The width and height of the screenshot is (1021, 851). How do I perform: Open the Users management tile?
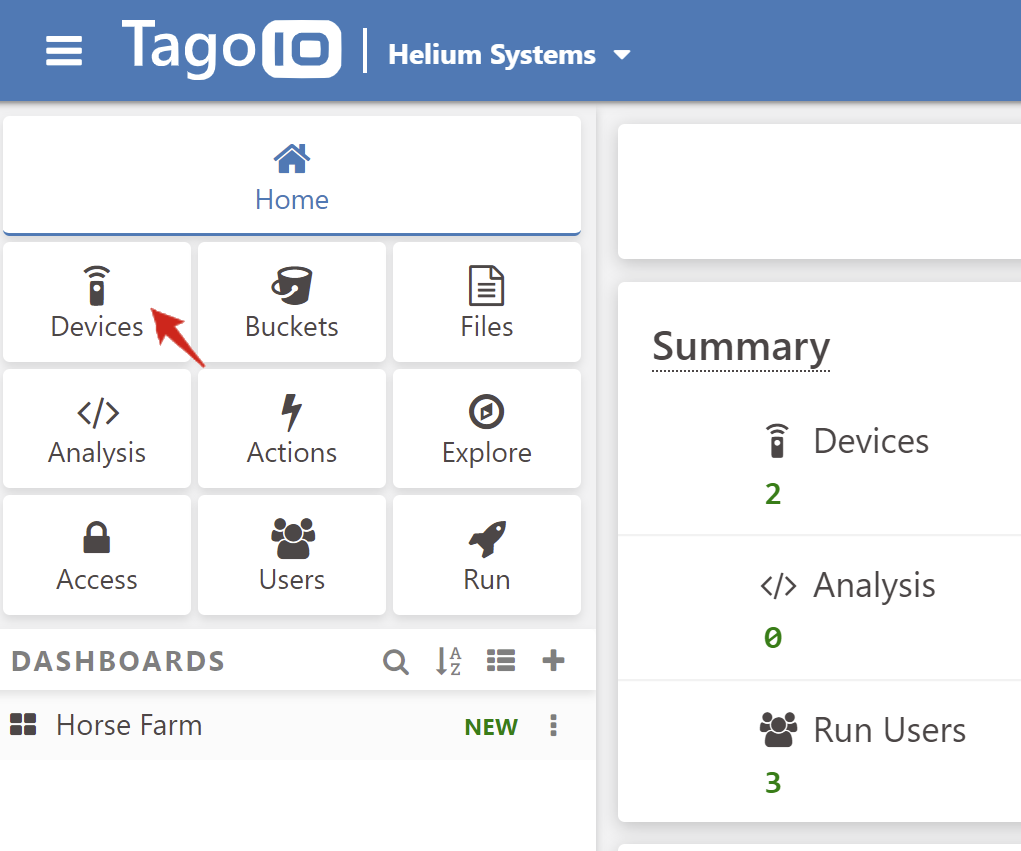point(292,555)
